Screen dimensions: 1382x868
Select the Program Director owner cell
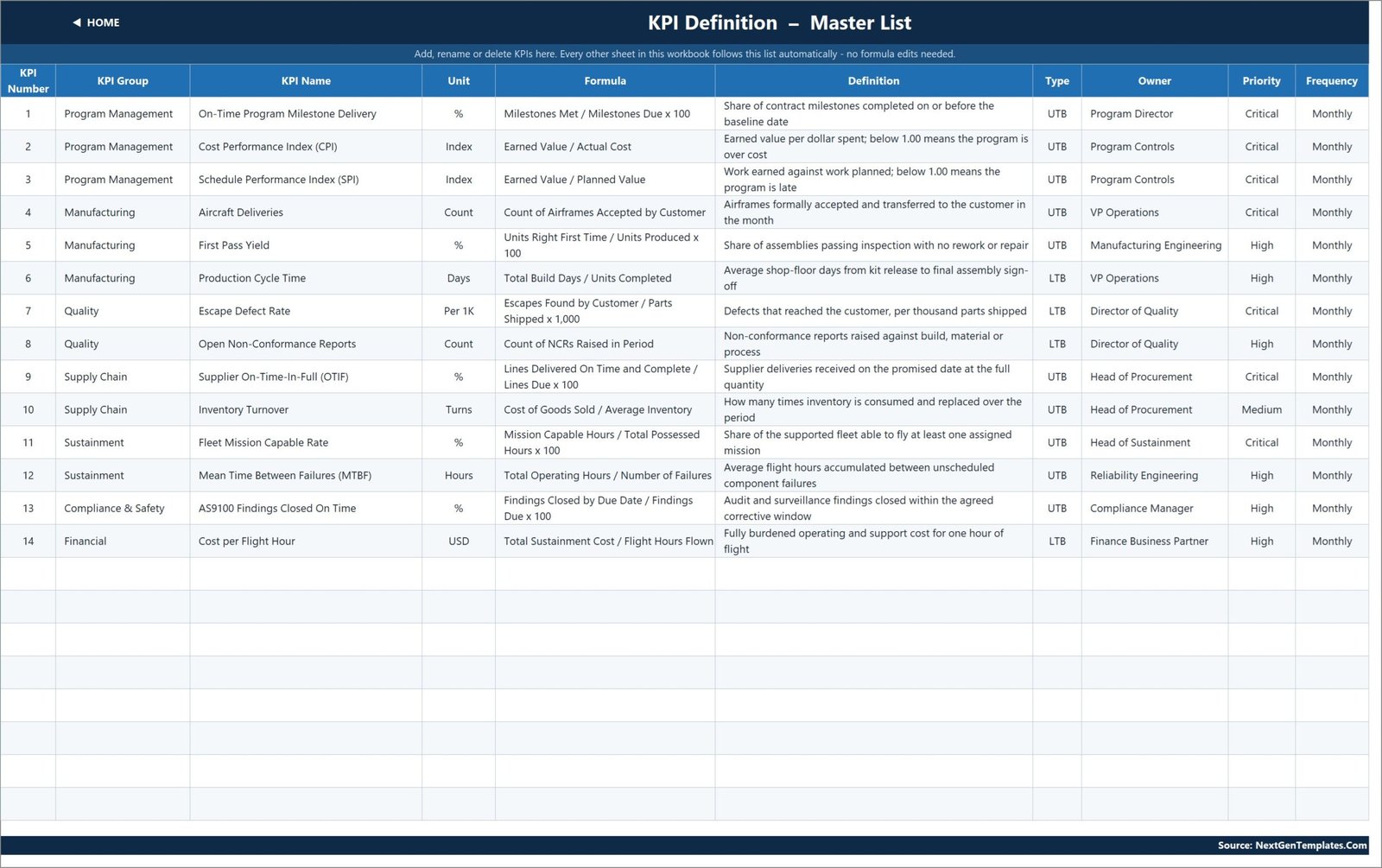pyautogui.click(x=1154, y=114)
